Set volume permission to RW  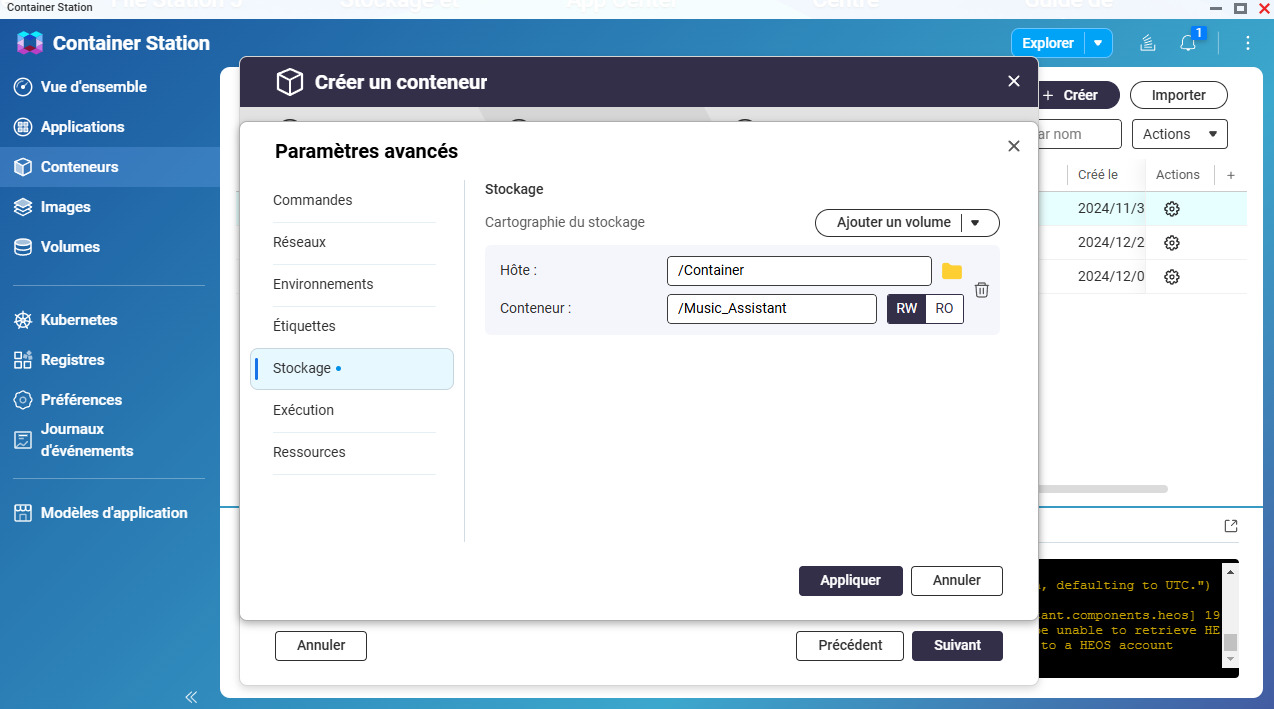906,309
